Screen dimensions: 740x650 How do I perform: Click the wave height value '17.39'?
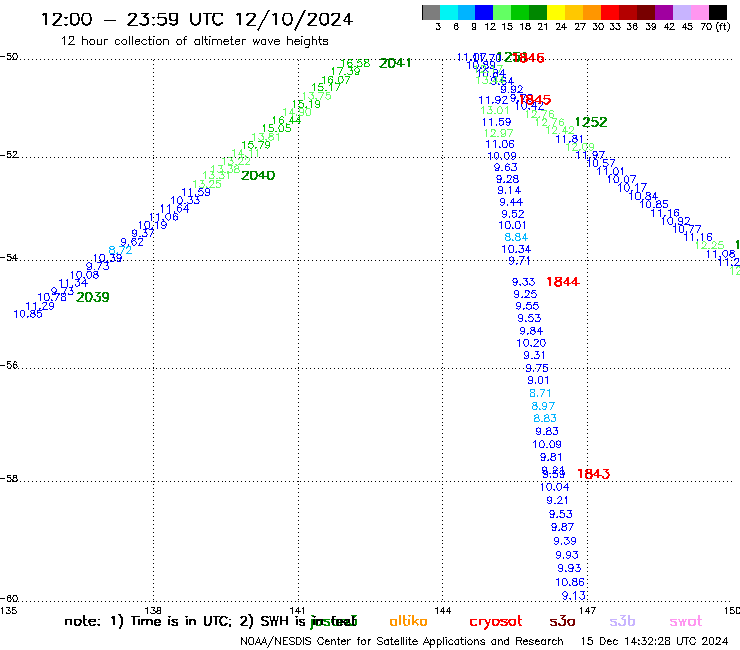pos(345,71)
